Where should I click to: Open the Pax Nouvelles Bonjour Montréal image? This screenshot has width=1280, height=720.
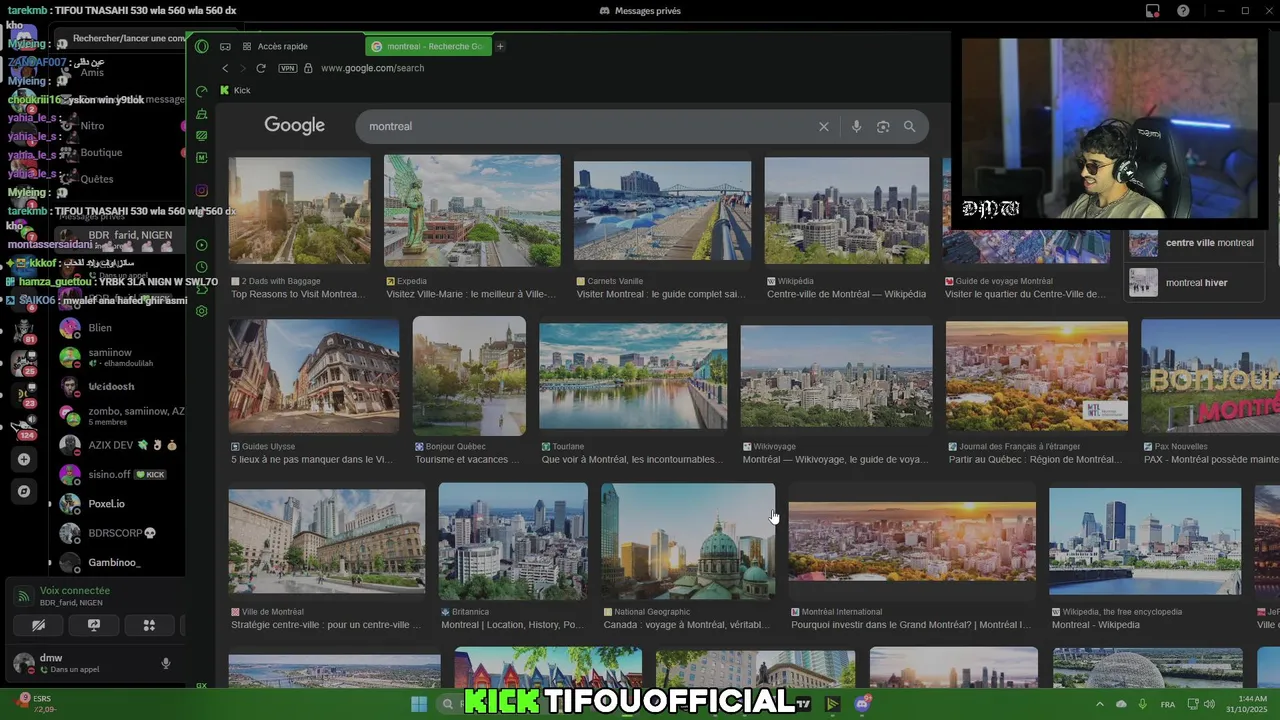point(1210,376)
